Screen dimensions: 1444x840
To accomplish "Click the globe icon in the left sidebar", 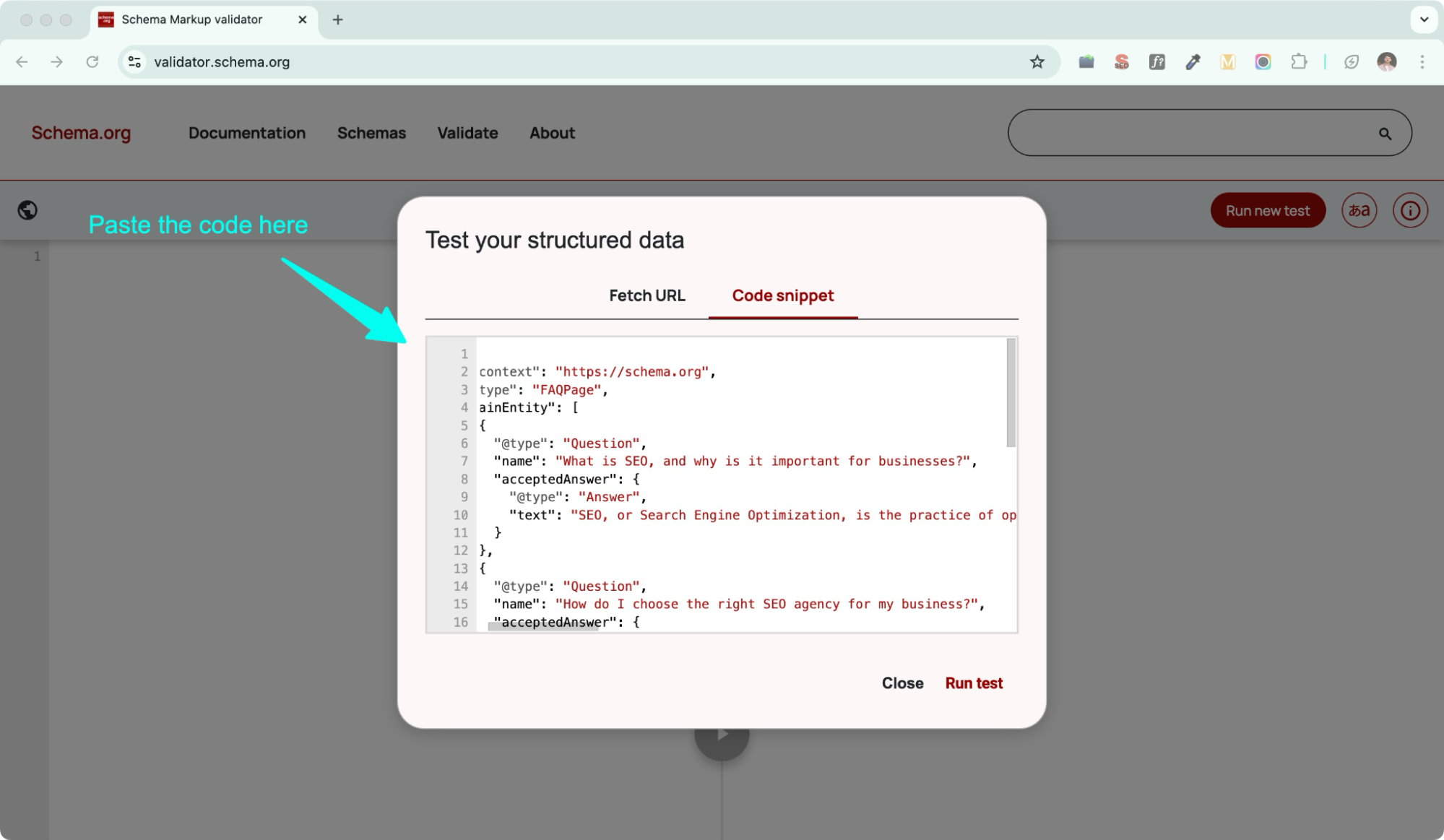I will pos(27,210).
